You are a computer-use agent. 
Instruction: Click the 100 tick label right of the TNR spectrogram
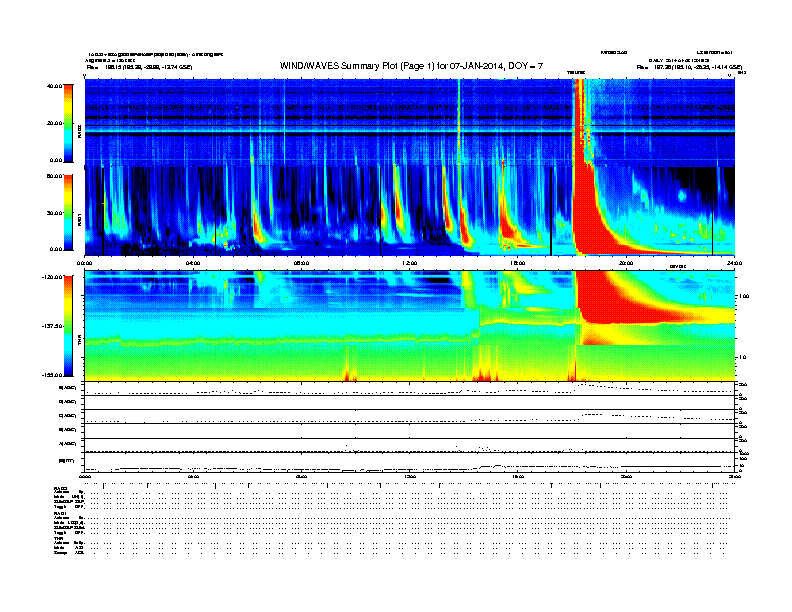[744, 296]
